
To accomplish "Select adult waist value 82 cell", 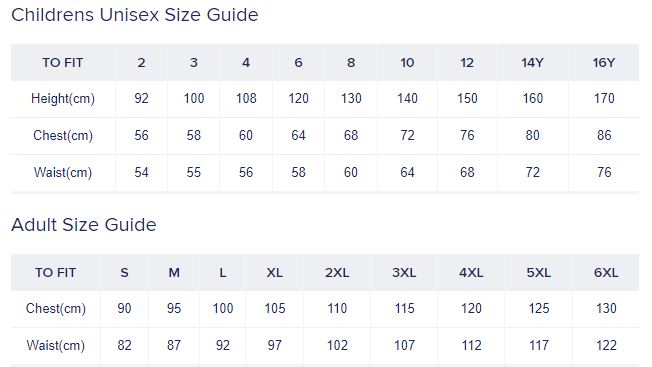I will click(x=124, y=345).
